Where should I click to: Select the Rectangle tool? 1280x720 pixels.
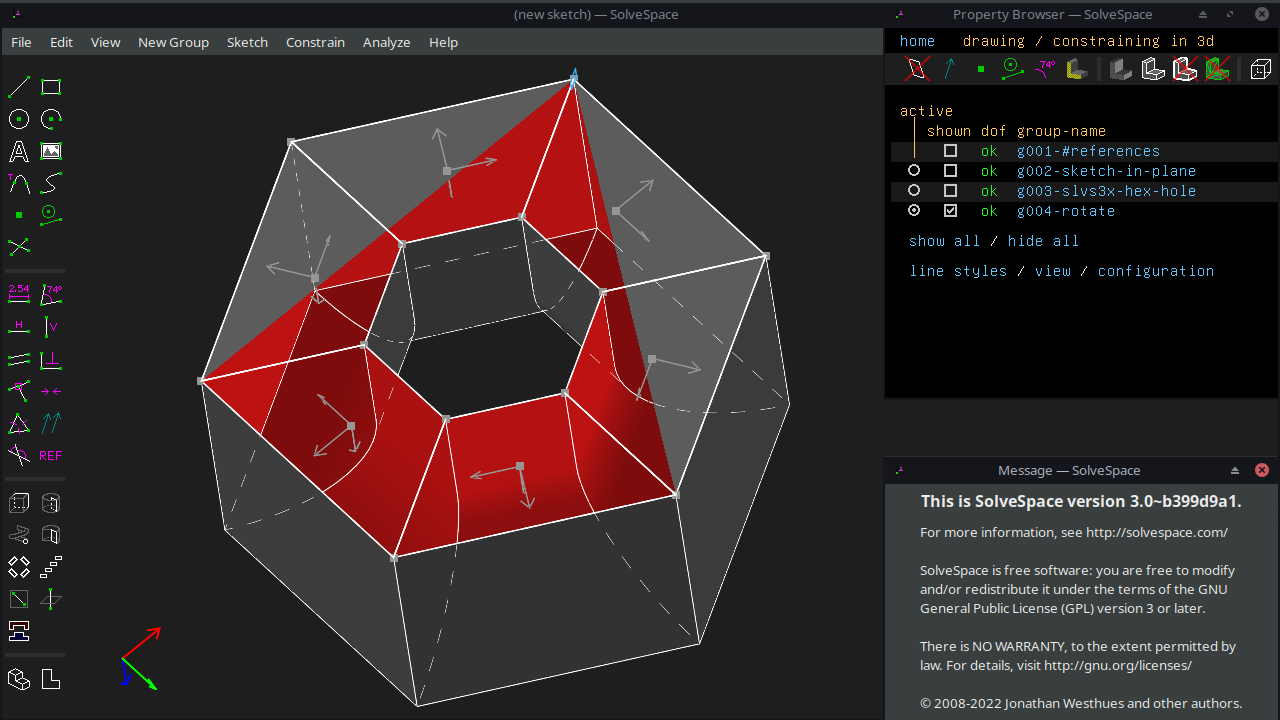tap(50, 86)
